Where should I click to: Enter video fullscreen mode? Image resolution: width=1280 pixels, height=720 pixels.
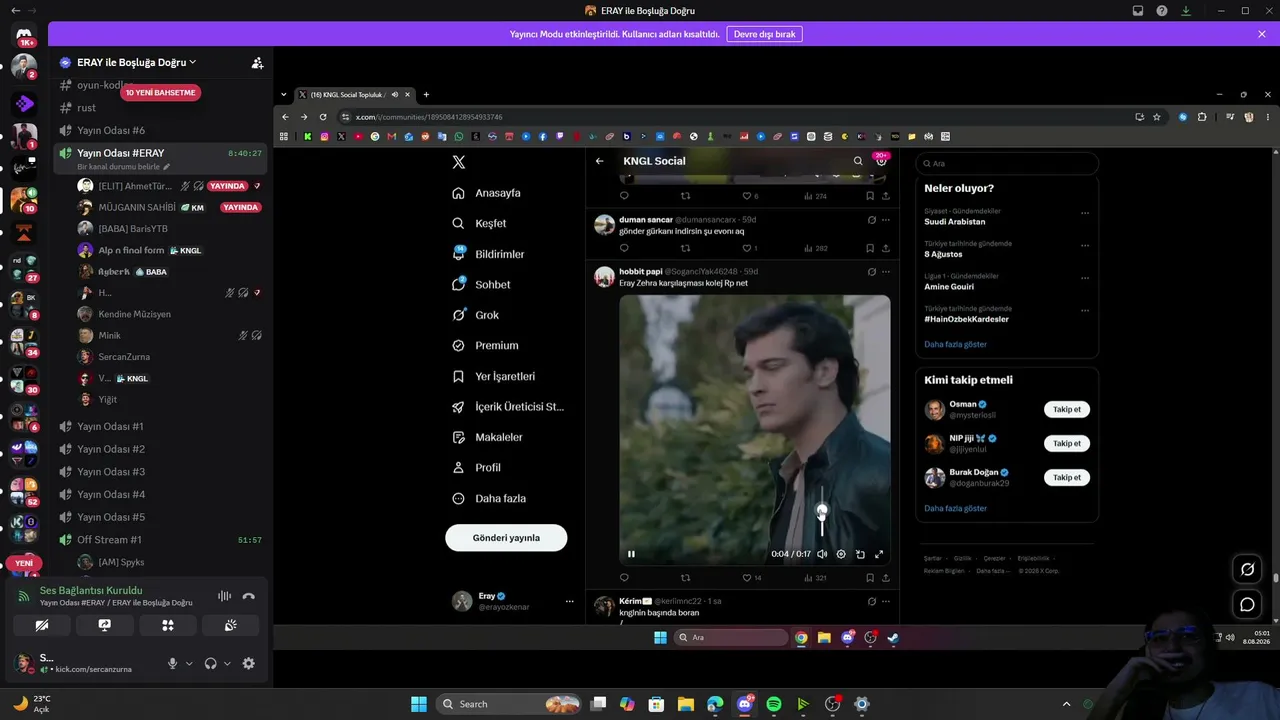tap(879, 554)
